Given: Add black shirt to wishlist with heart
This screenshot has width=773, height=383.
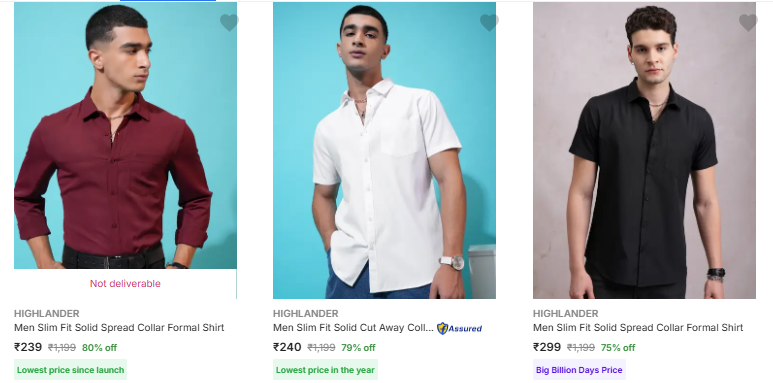Looking at the screenshot, I should pos(748,23).
